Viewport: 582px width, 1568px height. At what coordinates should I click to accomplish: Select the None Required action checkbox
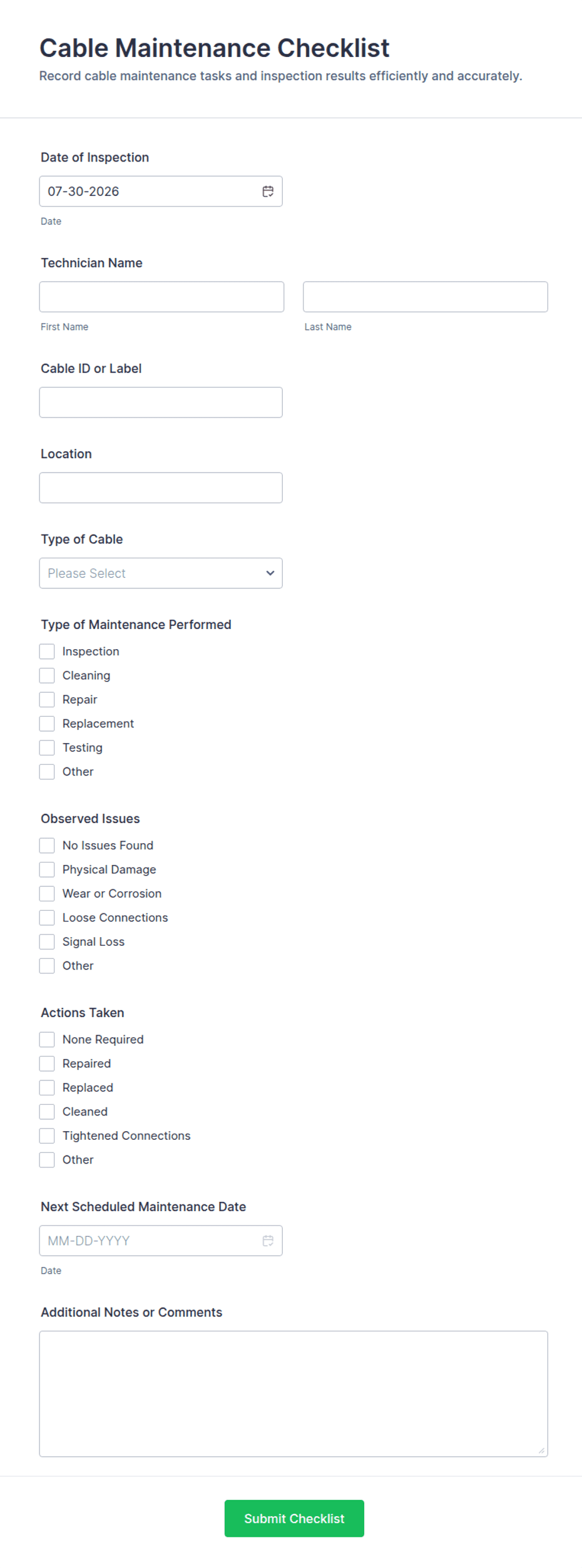(x=47, y=1040)
